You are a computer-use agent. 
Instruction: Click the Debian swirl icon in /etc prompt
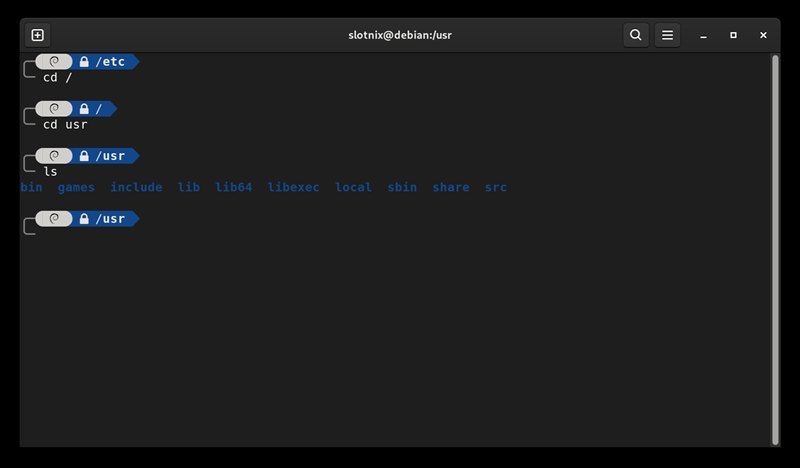tap(54, 62)
